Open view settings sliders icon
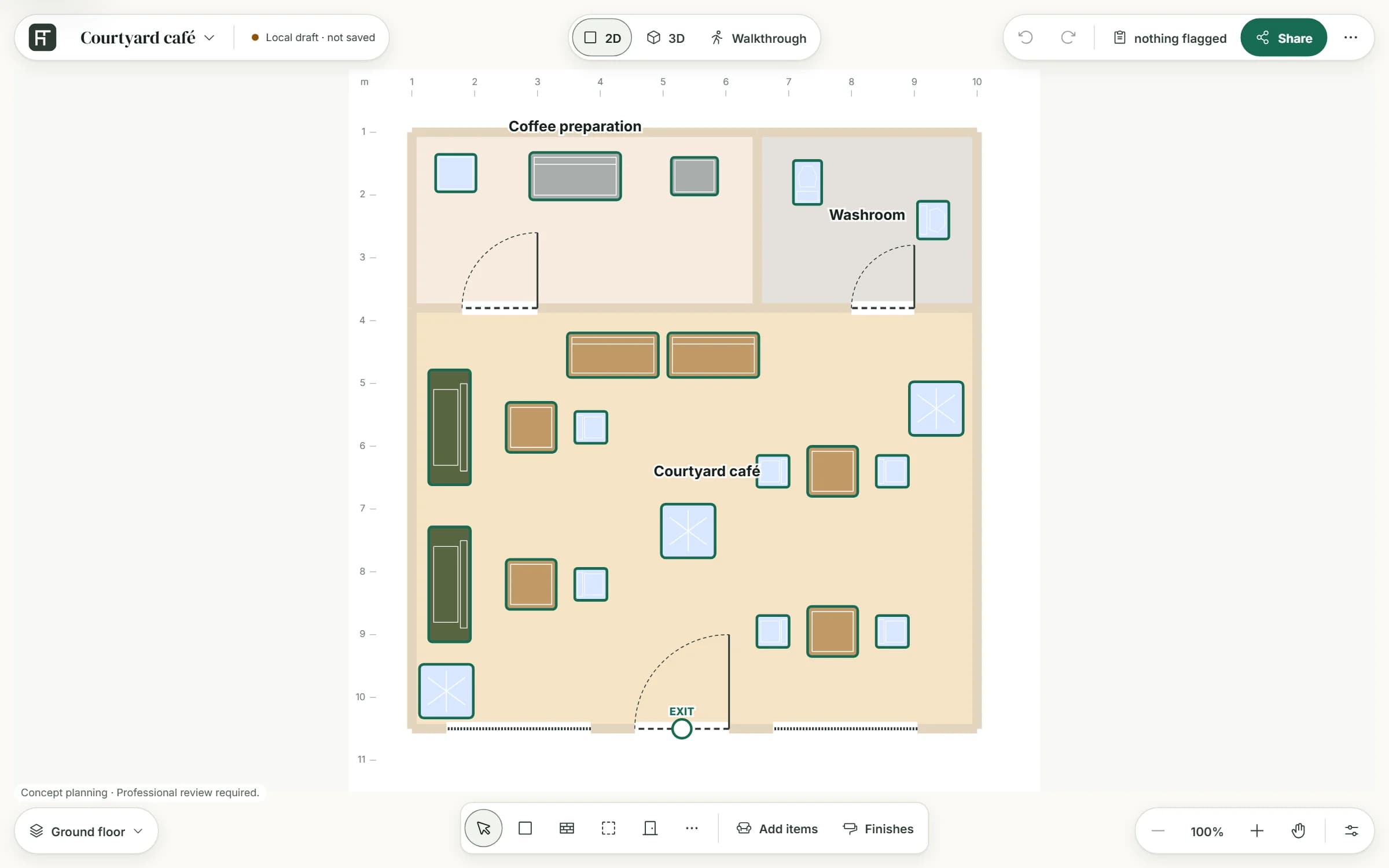 coord(1351,832)
